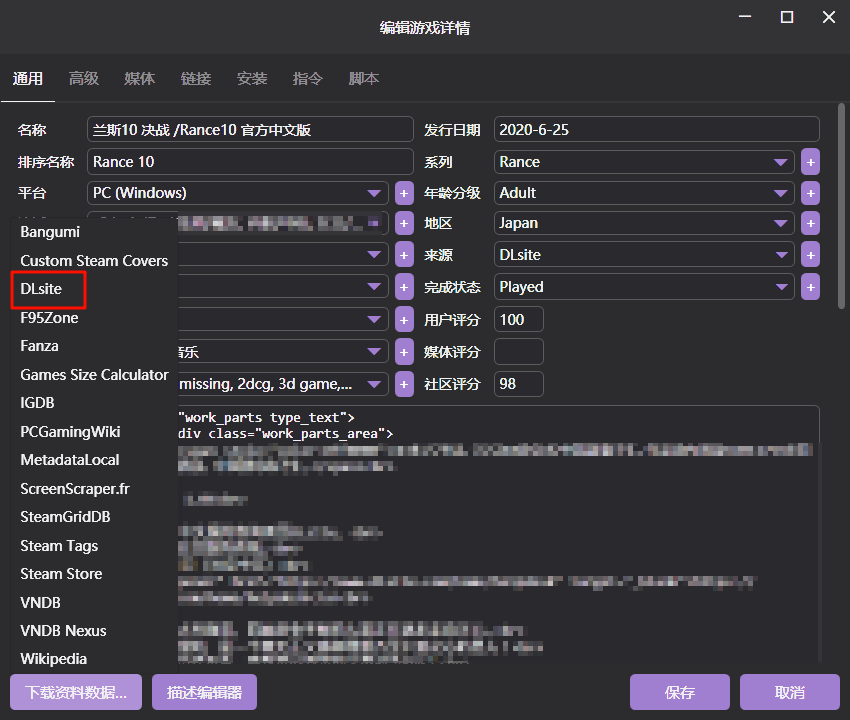Add a region using 地区 plus button

click(810, 224)
